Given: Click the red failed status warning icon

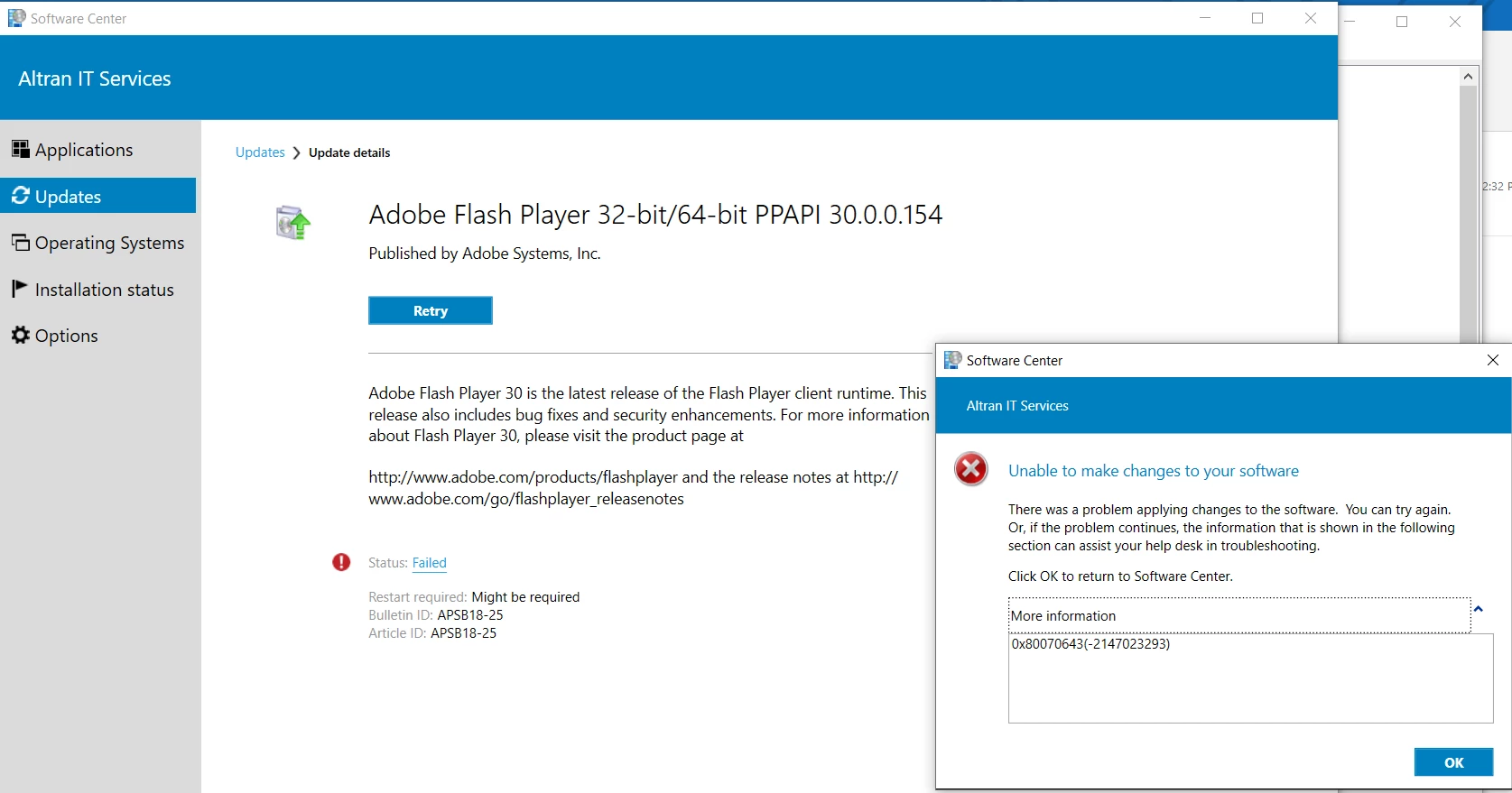Looking at the screenshot, I should click(x=341, y=562).
